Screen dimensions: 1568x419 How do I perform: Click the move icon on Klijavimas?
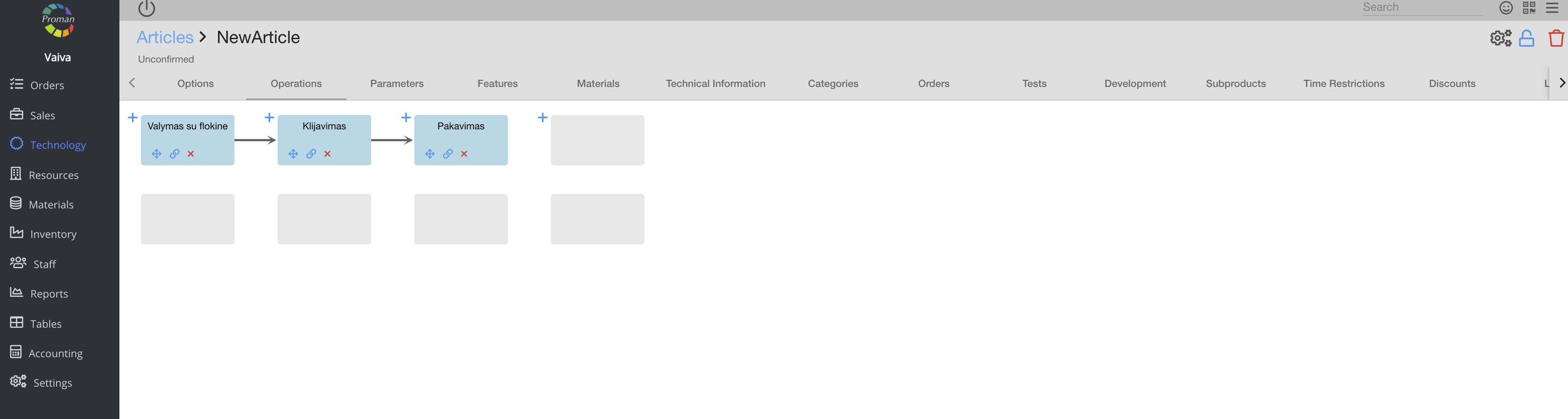pos(293,154)
